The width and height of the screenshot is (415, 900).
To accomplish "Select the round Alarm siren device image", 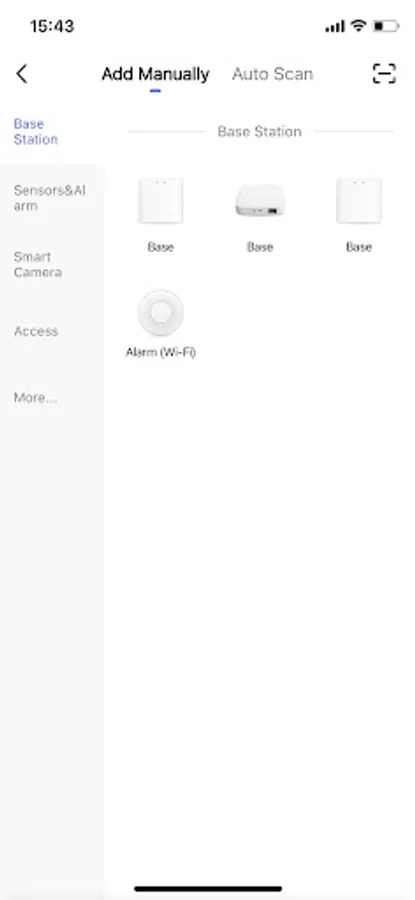I will tap(161, 312).
